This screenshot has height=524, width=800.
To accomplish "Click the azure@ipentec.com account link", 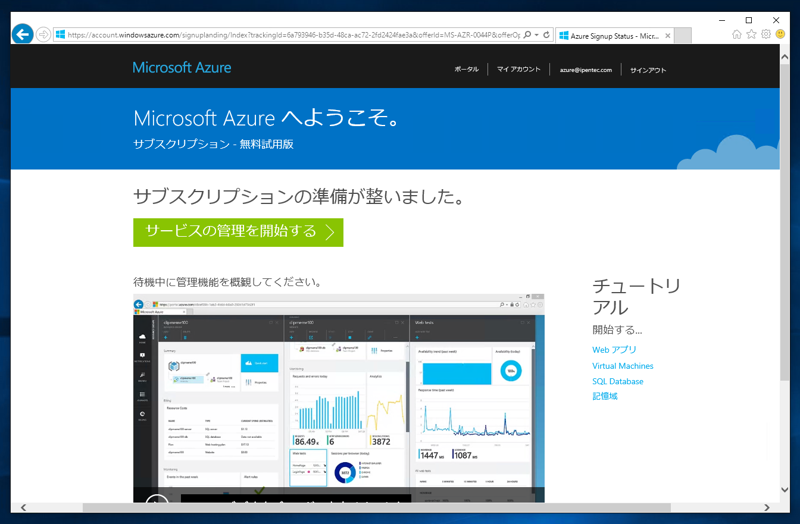I will click(x=586, y=70).
